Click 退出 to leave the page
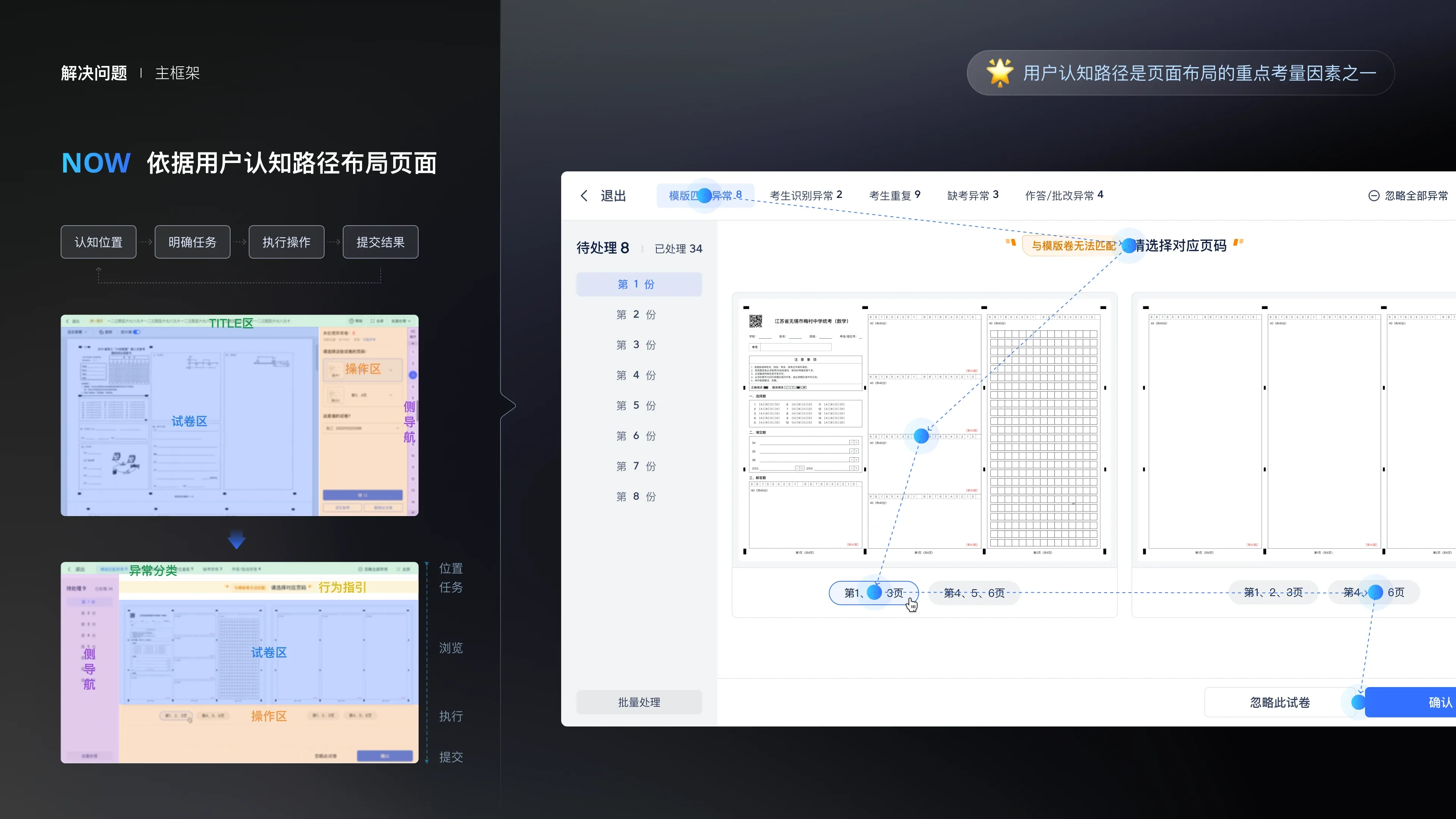 pyautogui.click(x=613, y=196)
